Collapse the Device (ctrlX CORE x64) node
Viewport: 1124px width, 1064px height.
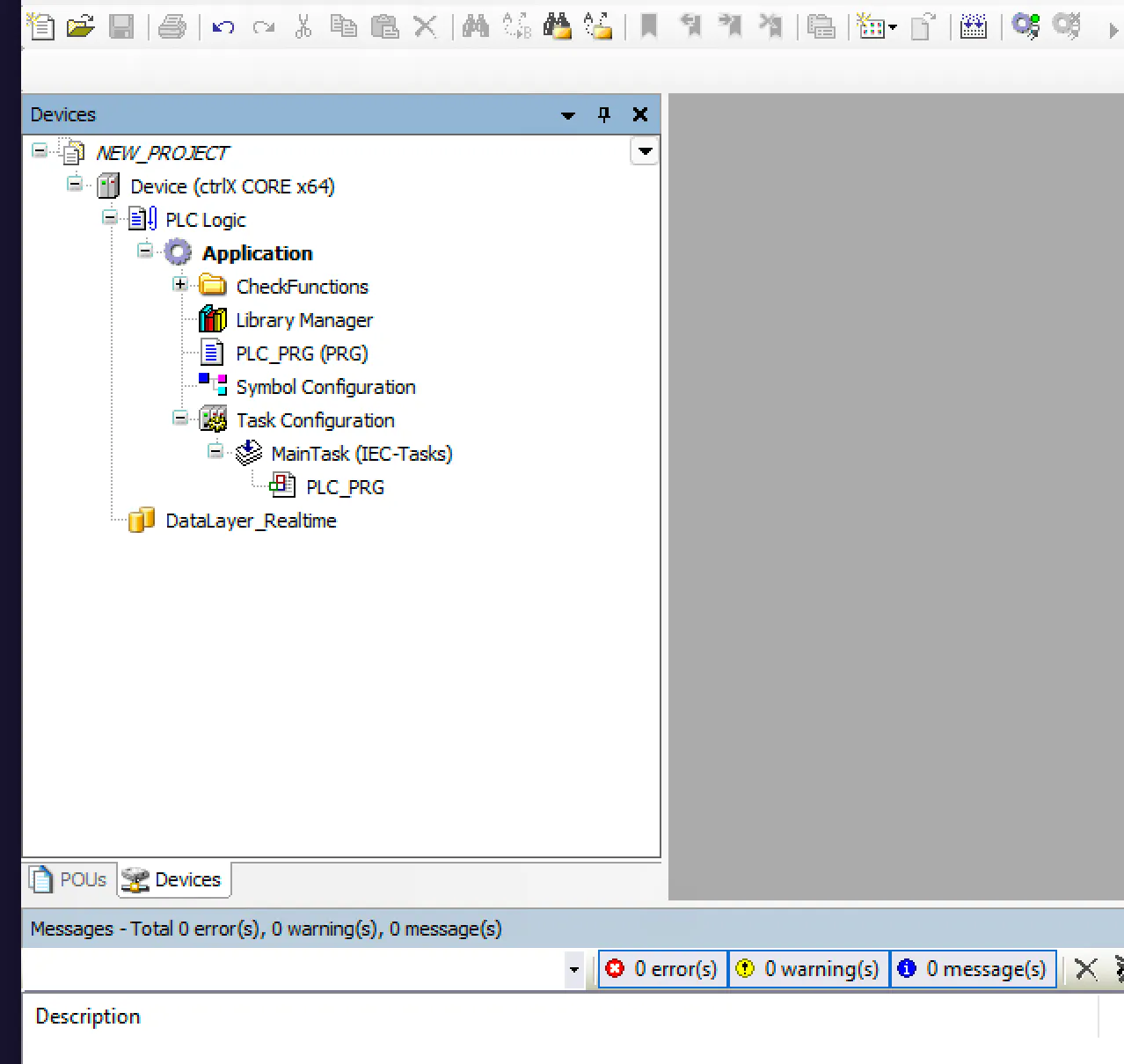(75, 184)
